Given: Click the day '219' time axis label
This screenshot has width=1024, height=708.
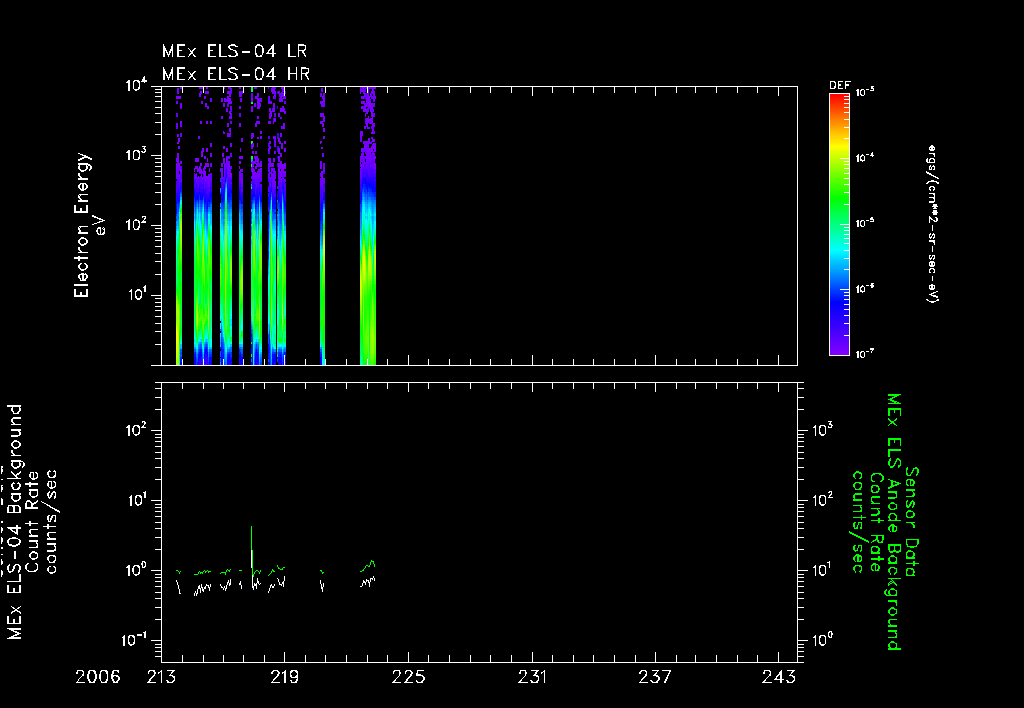Looking at the screenshot, I should point(285,677).
